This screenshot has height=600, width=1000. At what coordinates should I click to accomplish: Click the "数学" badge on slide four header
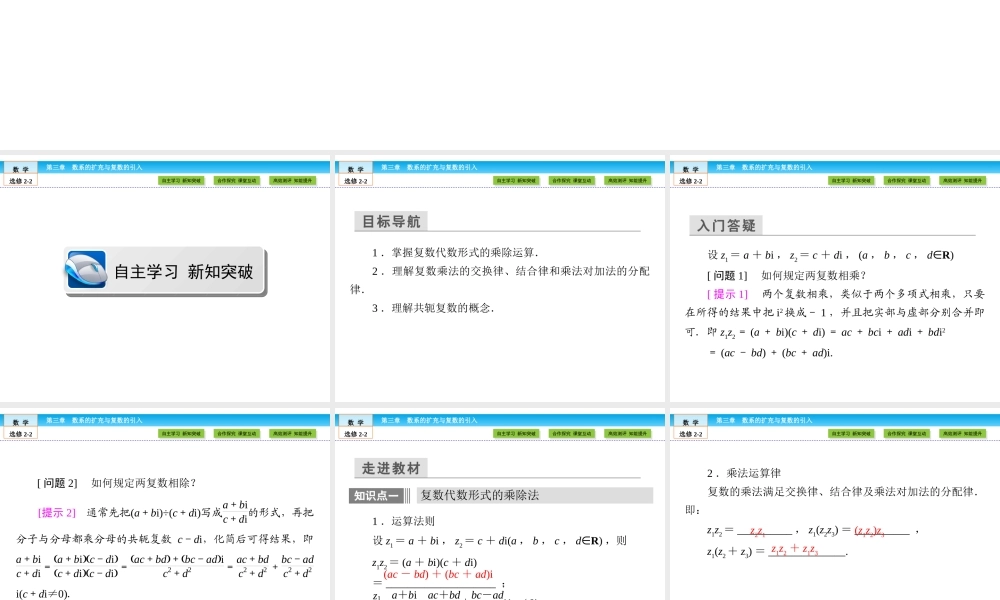click(x=20, y=422)
